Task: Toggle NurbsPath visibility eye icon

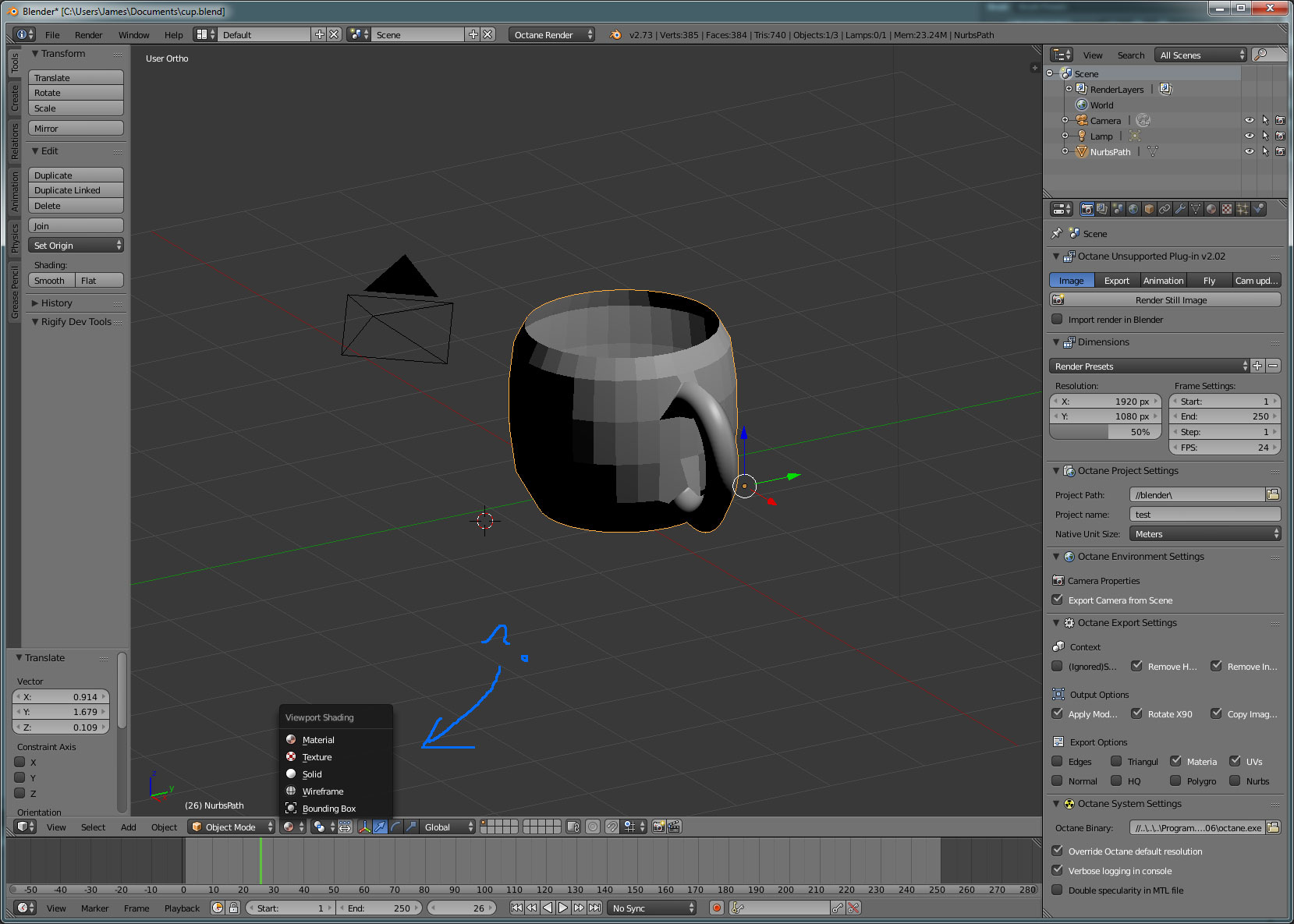Action: (x=1250, y=151)
